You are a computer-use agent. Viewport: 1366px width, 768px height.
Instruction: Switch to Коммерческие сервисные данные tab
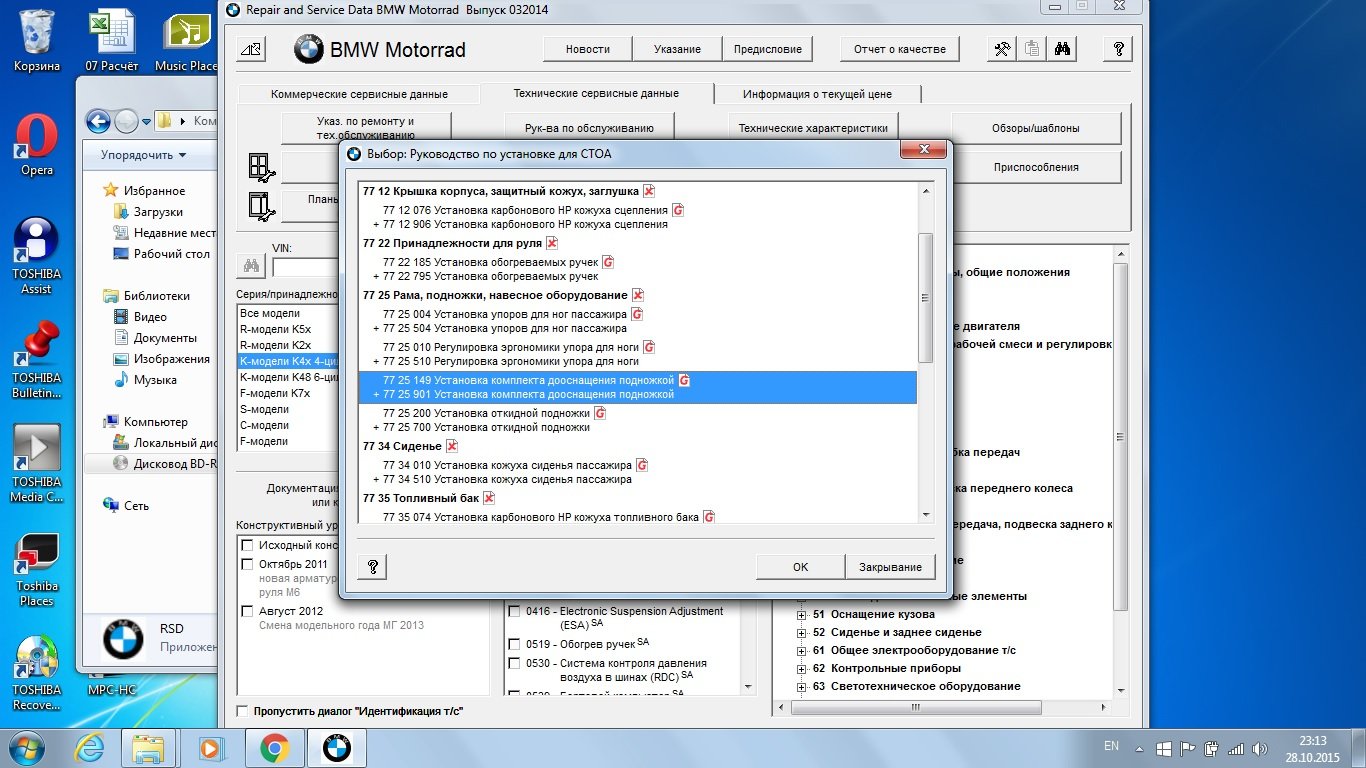click(359, 94)
